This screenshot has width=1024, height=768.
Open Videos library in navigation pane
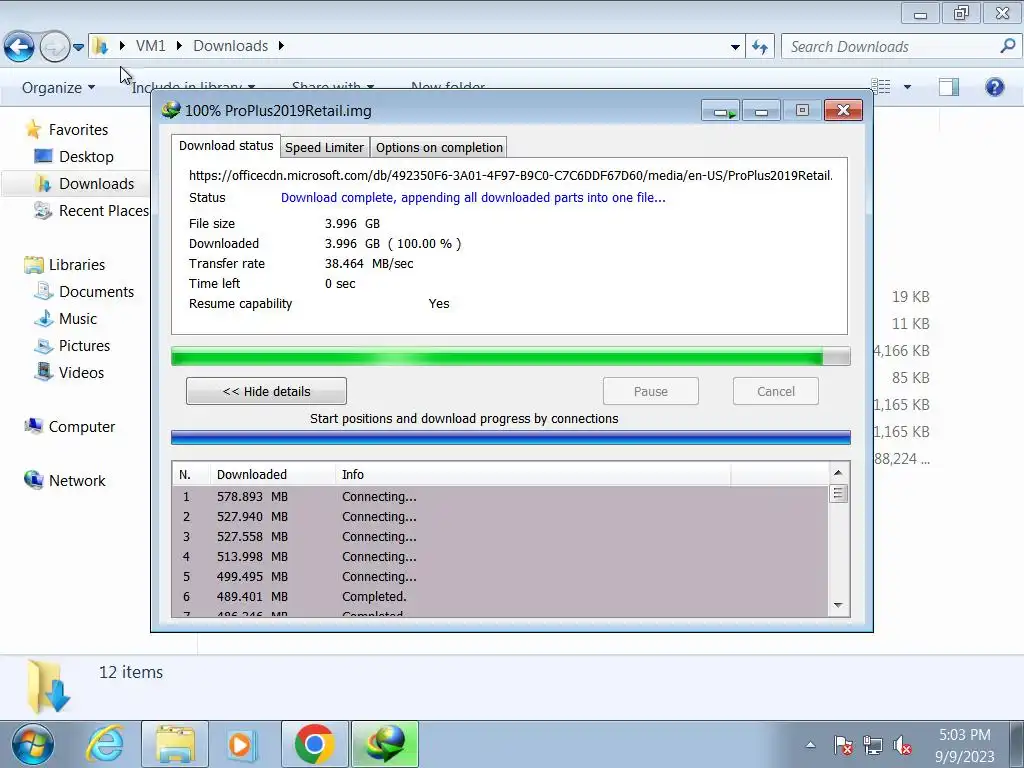[x=81, y=373]
